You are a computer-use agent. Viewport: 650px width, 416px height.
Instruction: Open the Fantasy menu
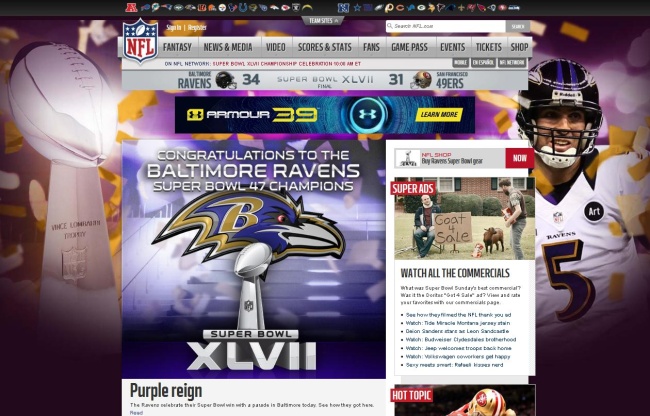177,47
